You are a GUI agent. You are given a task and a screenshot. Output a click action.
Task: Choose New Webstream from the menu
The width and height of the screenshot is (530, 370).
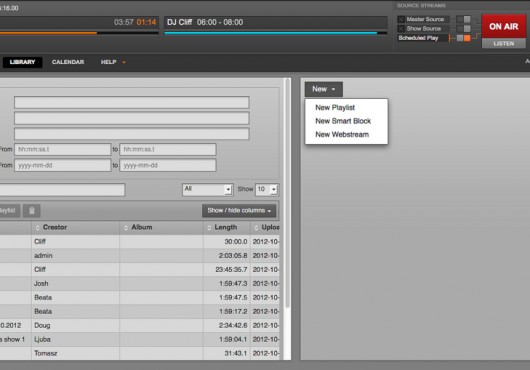(x=342, y=134)
